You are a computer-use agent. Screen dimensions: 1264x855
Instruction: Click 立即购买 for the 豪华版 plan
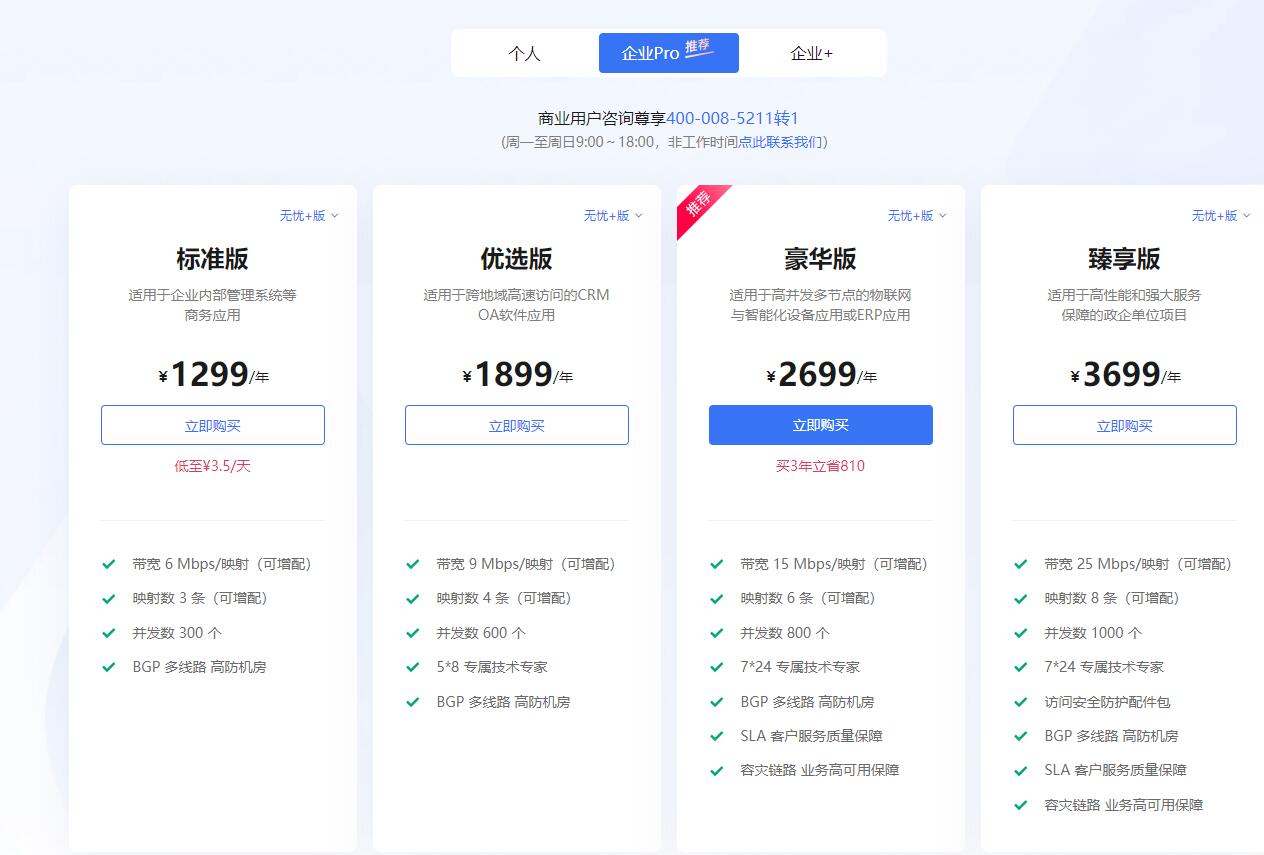[x=821, y=425]
